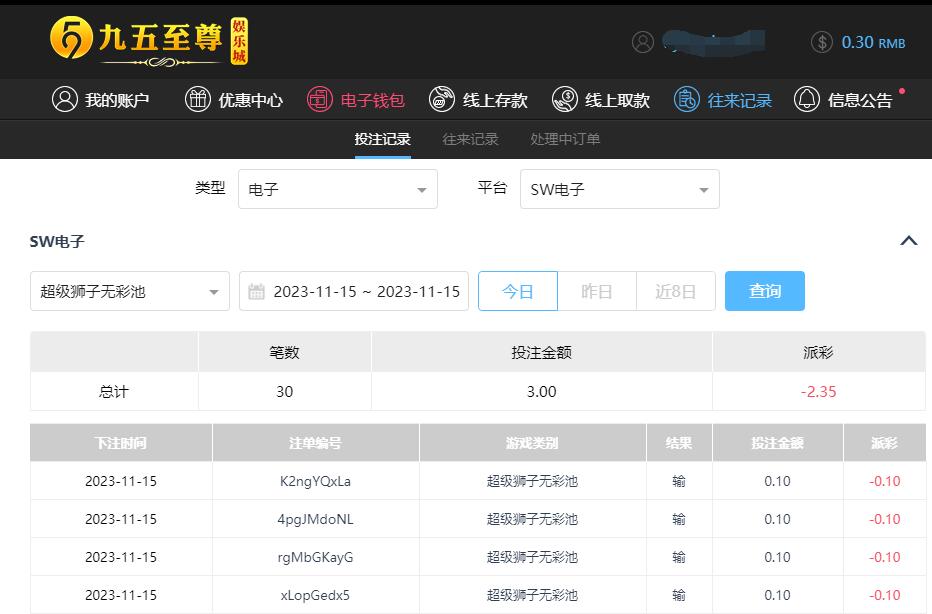Click the date range field 2023-11-15
Screen dimensions: 932x614
pyautogui.click(x=354, y=291)
